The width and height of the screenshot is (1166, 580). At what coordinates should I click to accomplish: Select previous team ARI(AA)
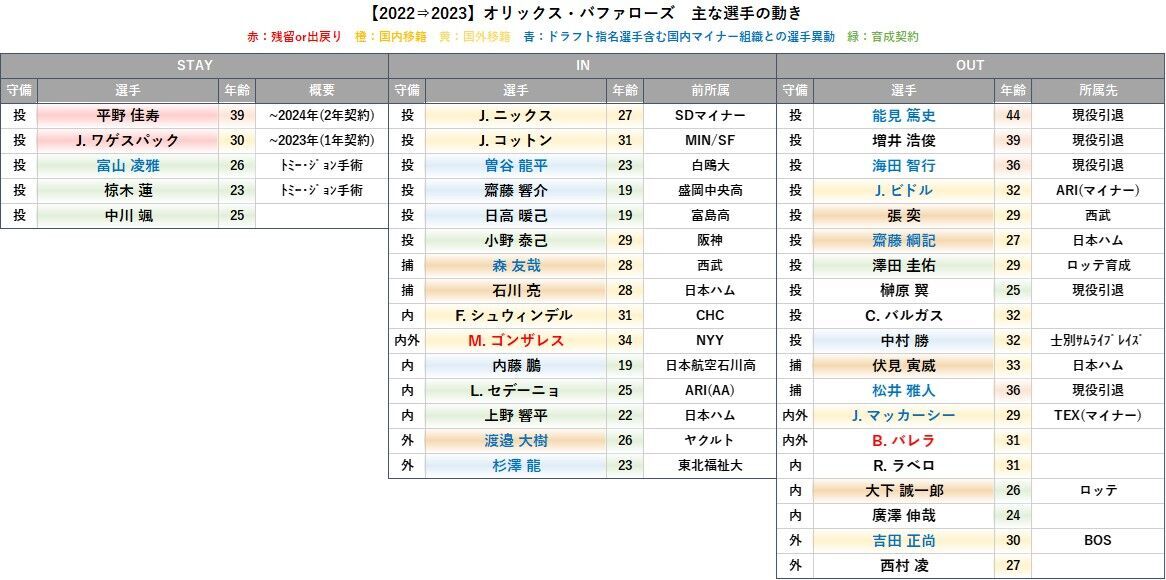coord(709,390)
